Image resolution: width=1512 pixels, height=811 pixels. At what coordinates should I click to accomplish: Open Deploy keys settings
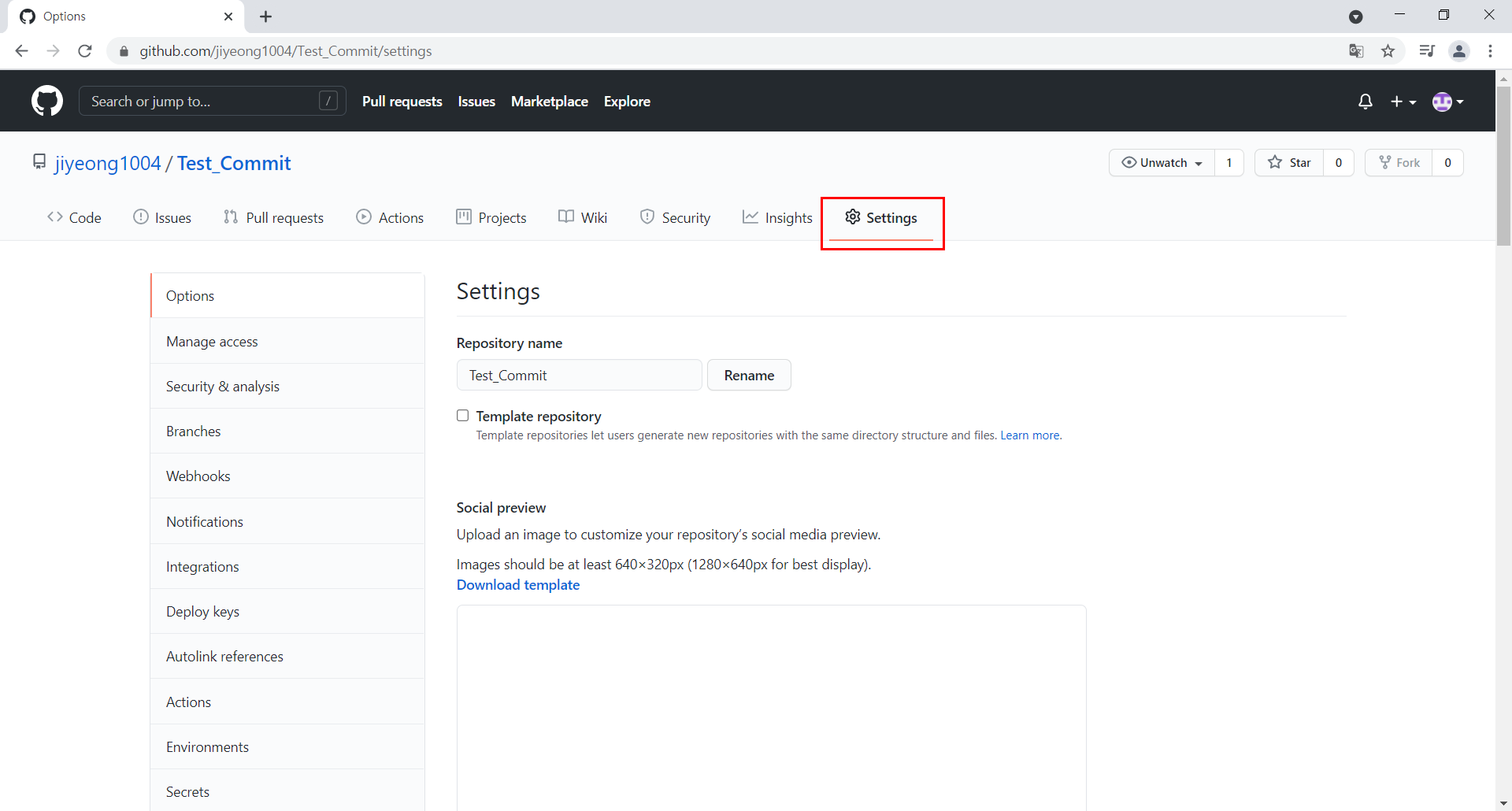287,612
